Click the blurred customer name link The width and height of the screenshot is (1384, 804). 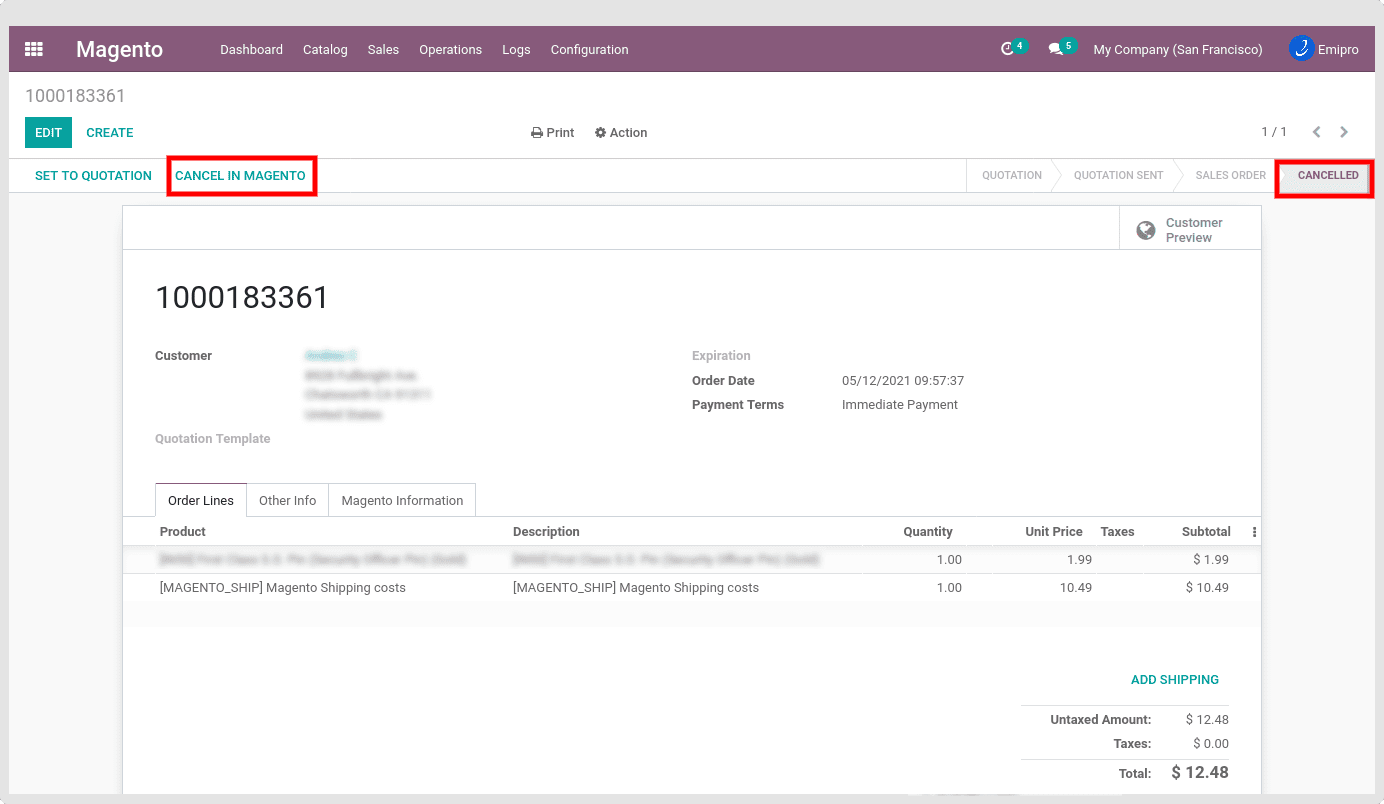(x=330, y=356)
